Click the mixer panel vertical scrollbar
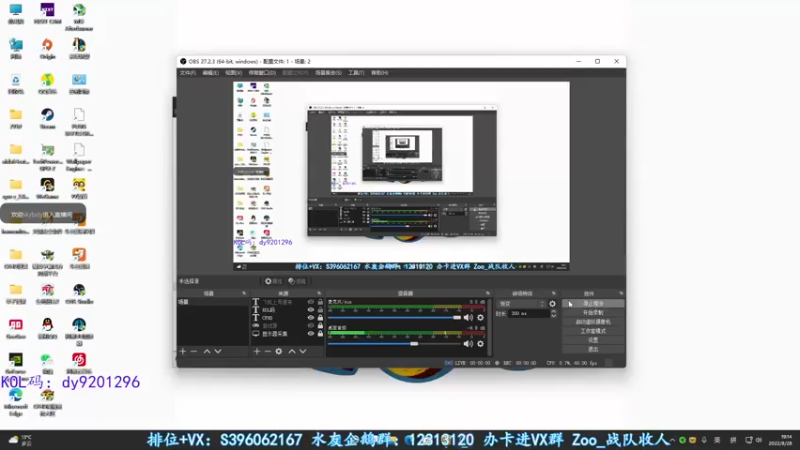The image size is (800, 450). coord(490,327)
